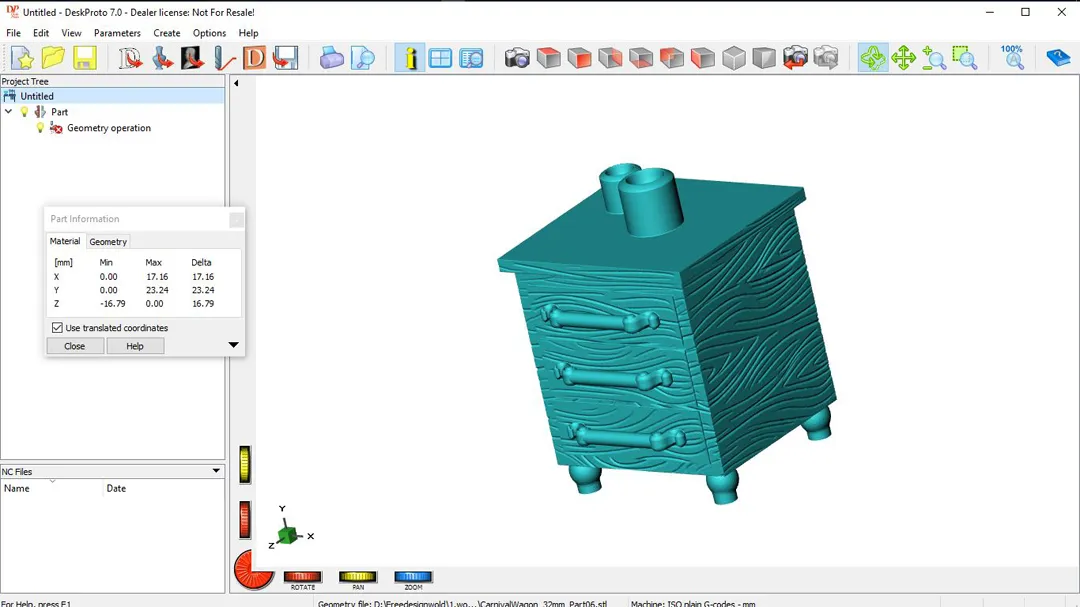Click the default view camera icon
The height and width of the screenshot is (607, 1080).
tap(517, 58)
